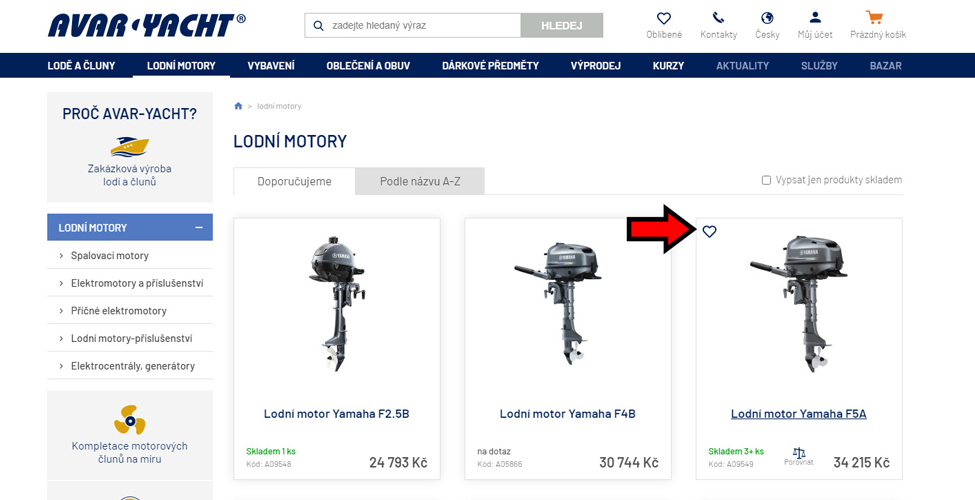Collapse the LODNÍ MOTORY sidebar section
975x500 pixels.
coord(199,228)
